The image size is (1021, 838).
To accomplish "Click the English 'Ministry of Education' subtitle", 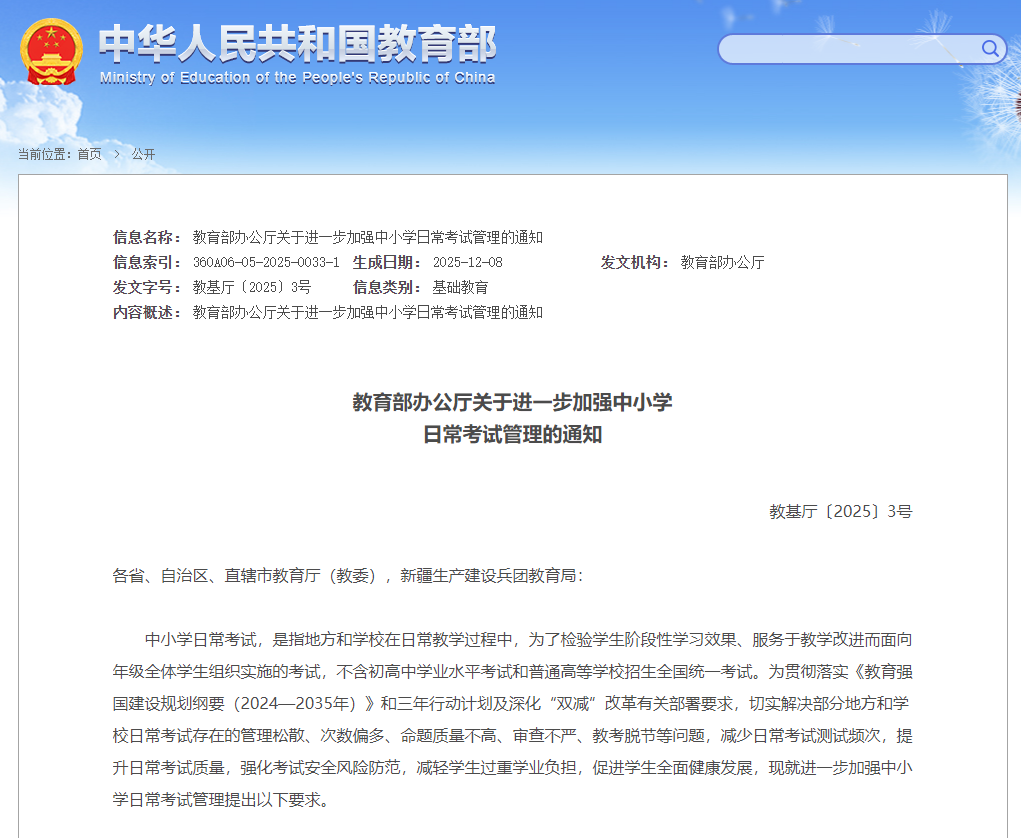I will pyautogui.click(x=297, y=78).
